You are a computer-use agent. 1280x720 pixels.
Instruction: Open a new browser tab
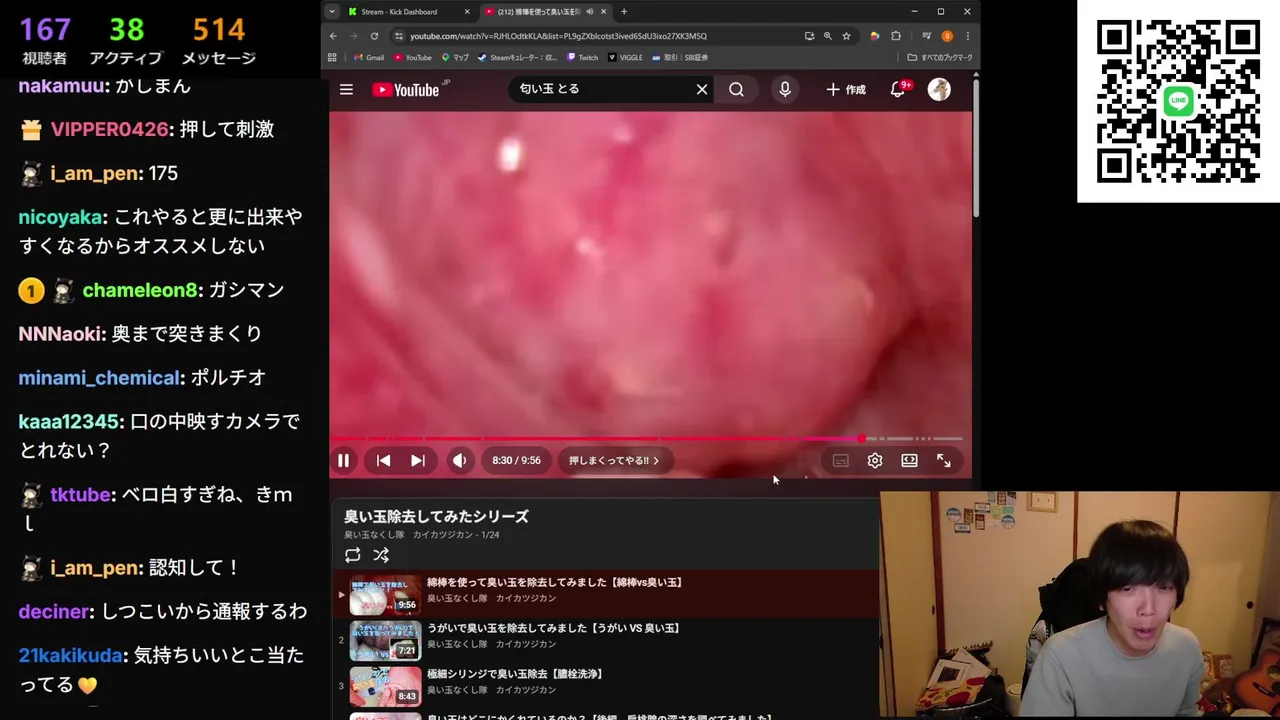click(x=624, y=12)
